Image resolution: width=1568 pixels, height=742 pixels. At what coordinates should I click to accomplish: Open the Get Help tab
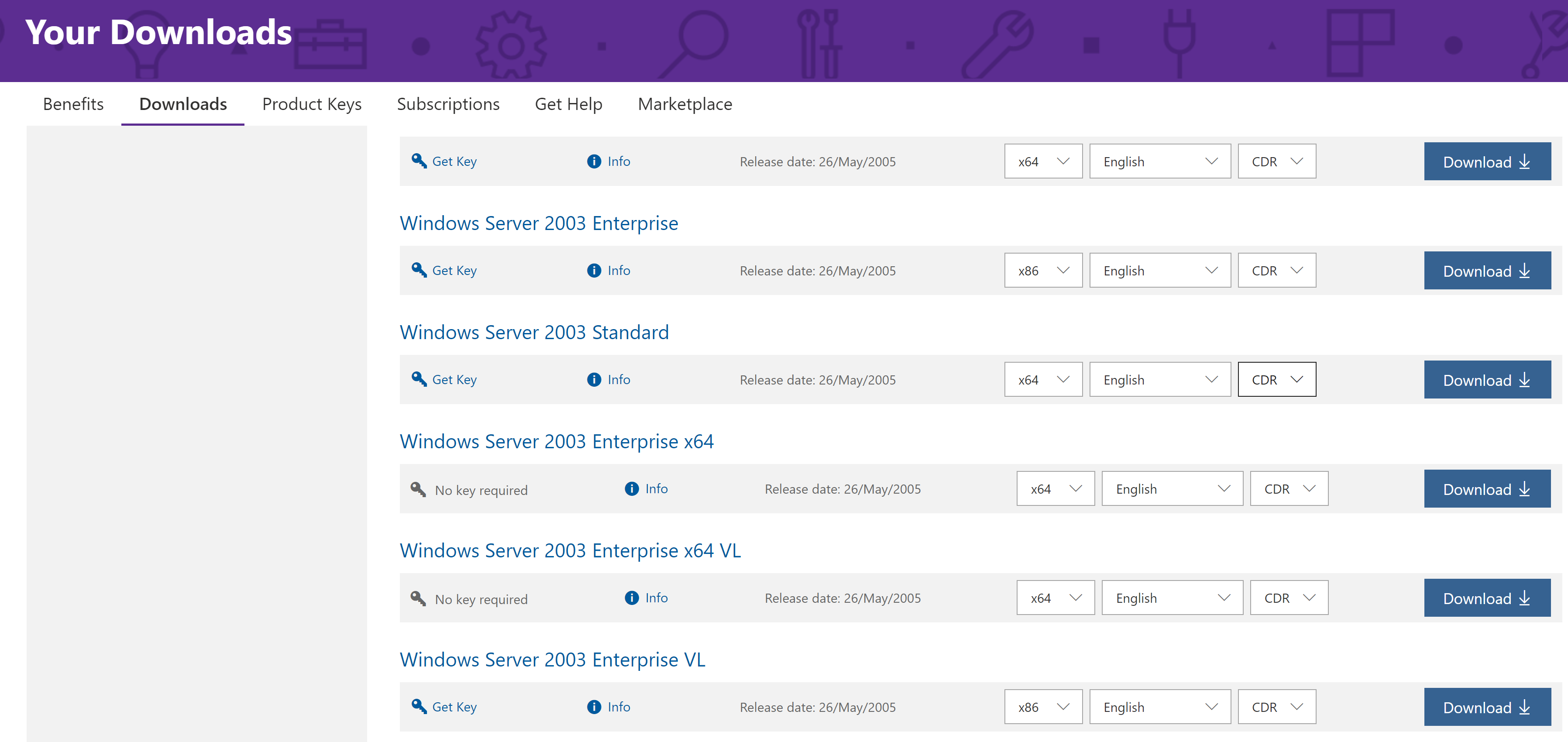pyautogui.click(x=568, y=104)
